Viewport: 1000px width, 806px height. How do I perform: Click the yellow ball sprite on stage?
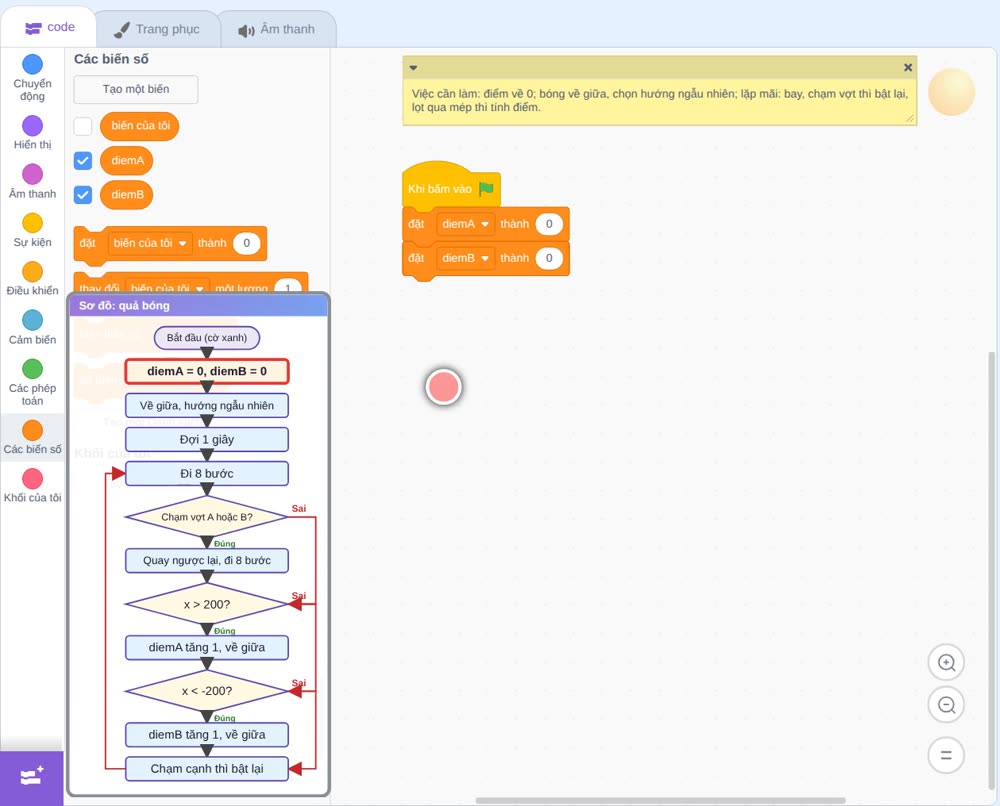pos(951,92)
